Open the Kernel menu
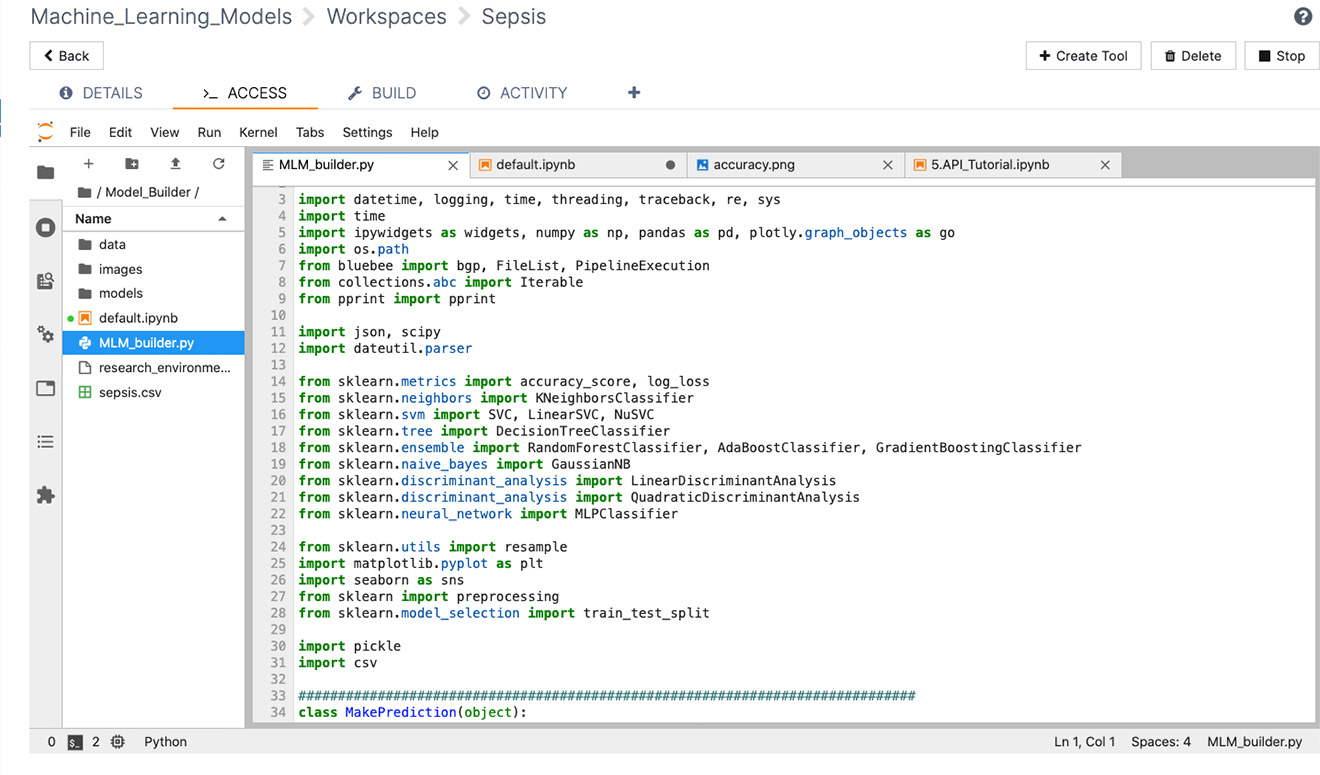This screenshot has width=1320, height=775. point(258,132)
